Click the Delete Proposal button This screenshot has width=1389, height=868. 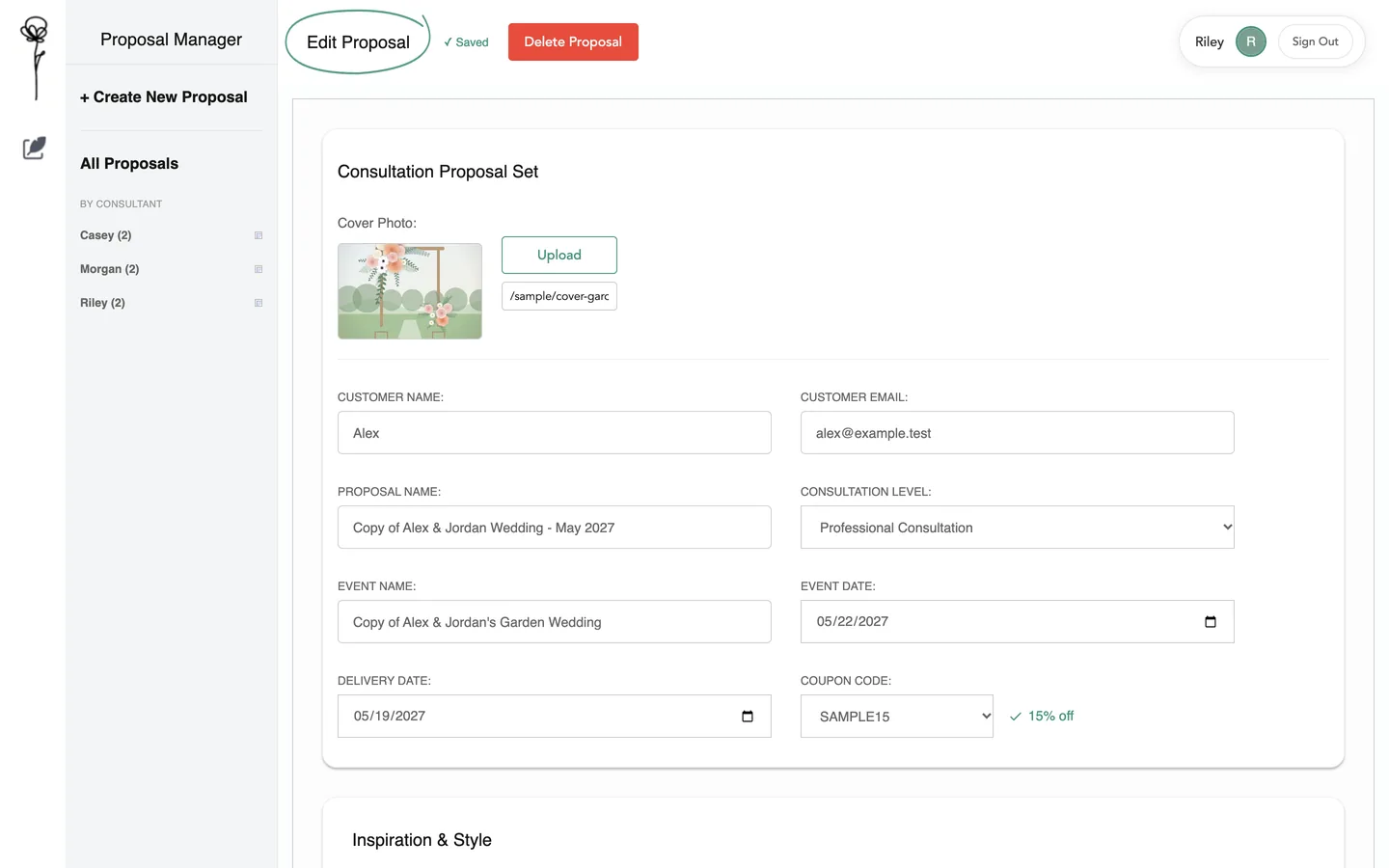pos(573,42)
